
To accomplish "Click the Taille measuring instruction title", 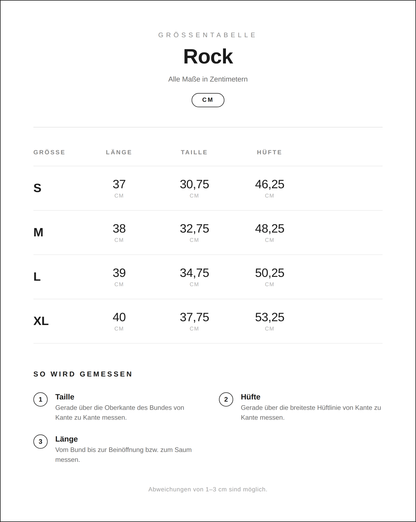I will click(x=65, y=397).
